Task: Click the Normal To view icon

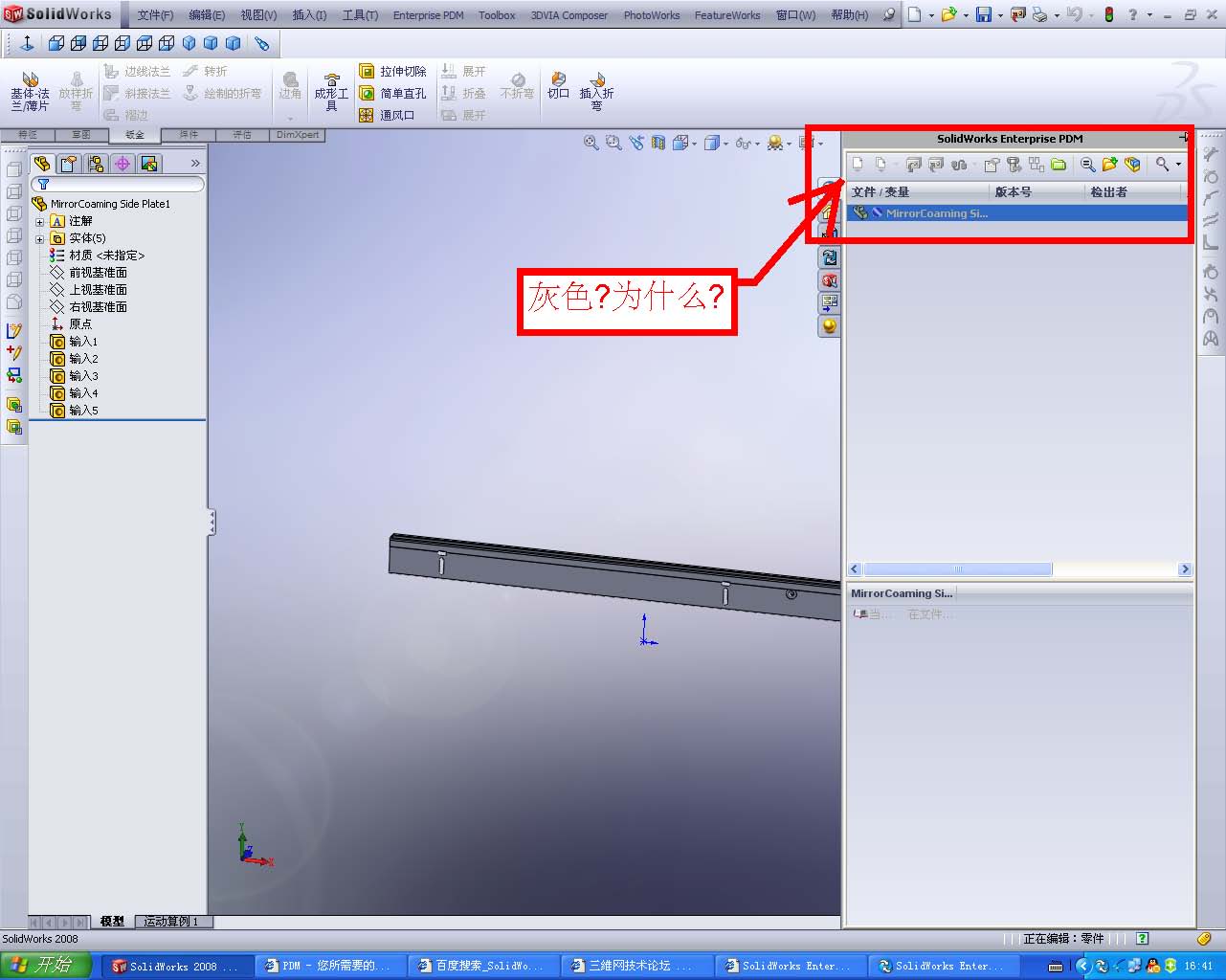Action: 27,43
